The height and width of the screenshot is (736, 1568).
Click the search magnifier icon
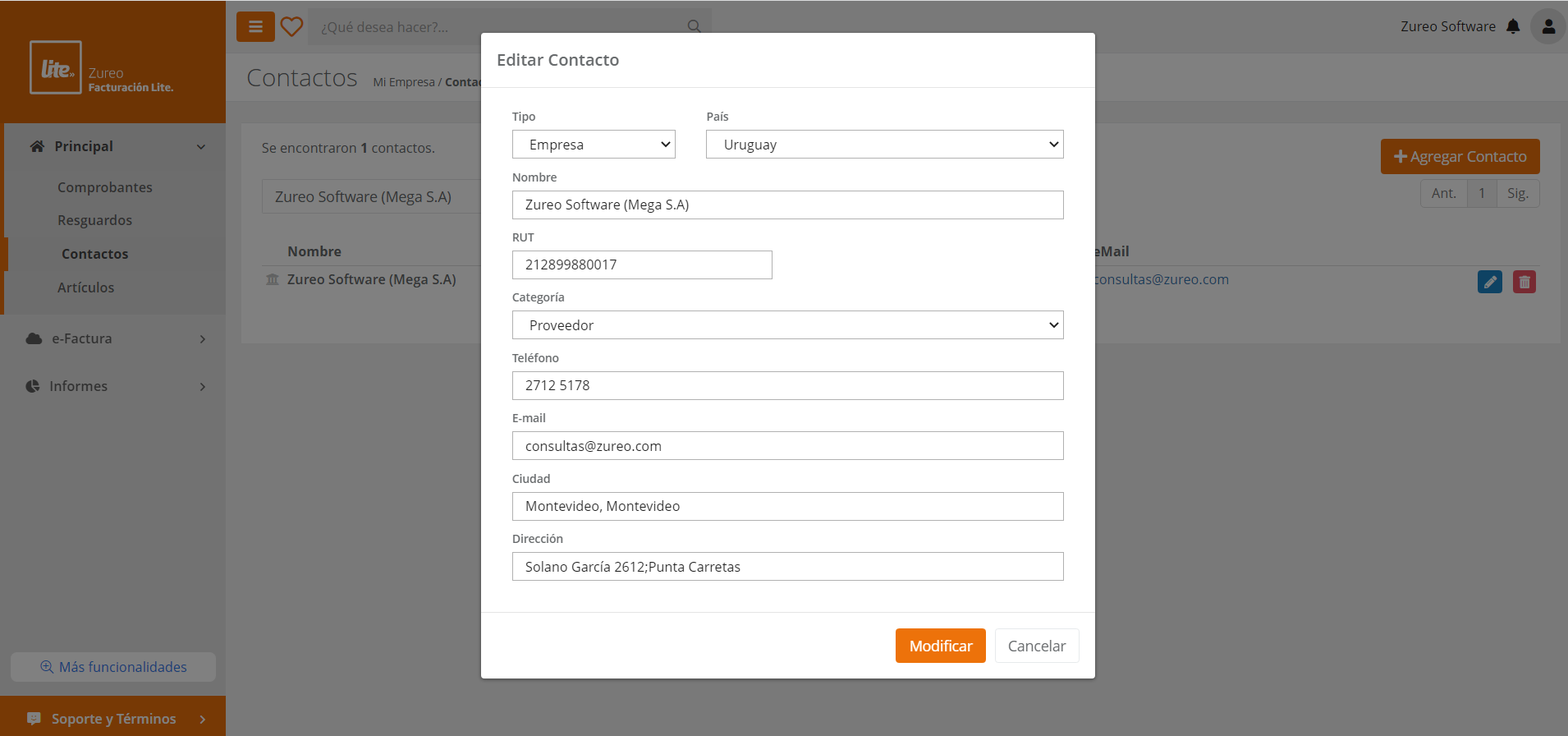pyautogui.click(x=694, y=26)
